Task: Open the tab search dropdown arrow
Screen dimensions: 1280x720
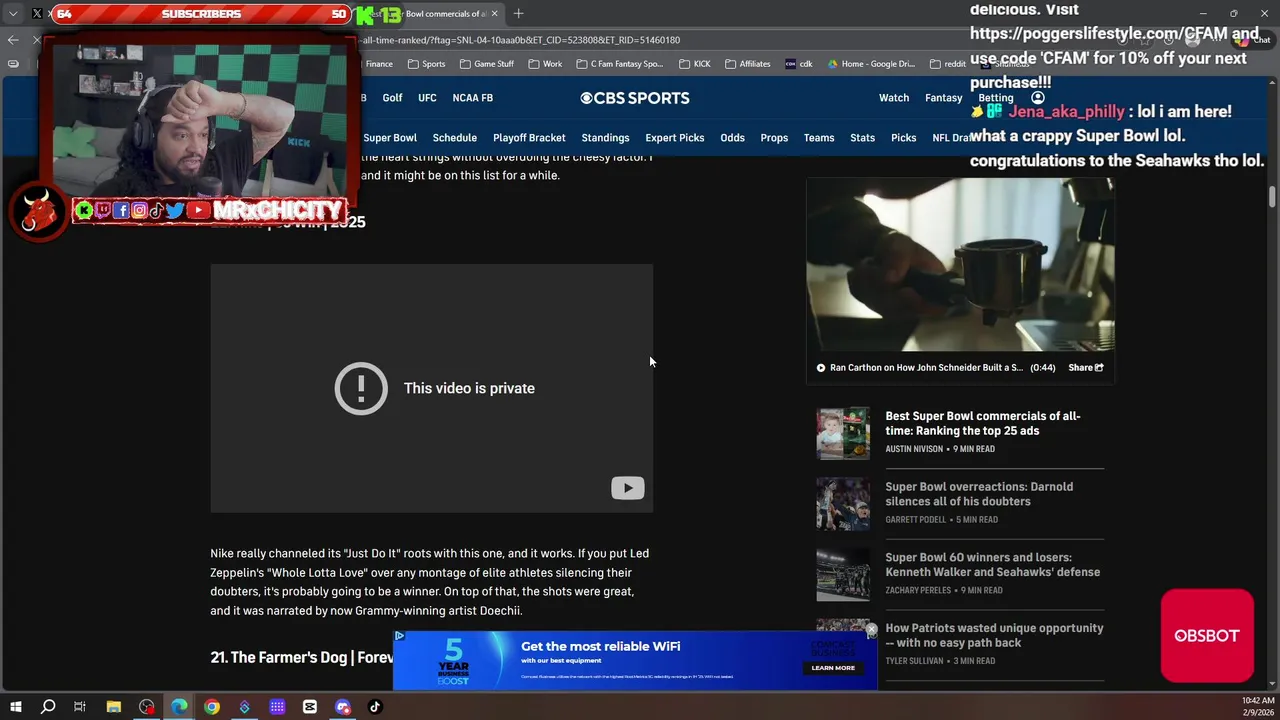Action: pyautogui.click(x=13, y=14)
